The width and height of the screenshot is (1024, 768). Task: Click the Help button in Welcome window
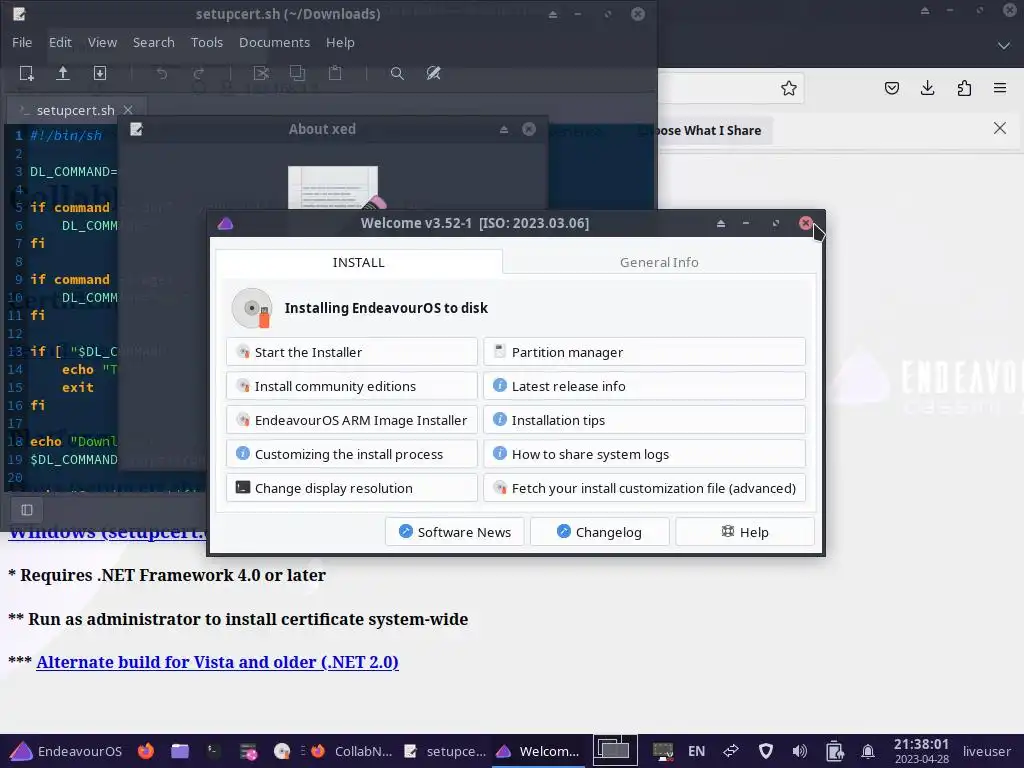tap(745, 532)
